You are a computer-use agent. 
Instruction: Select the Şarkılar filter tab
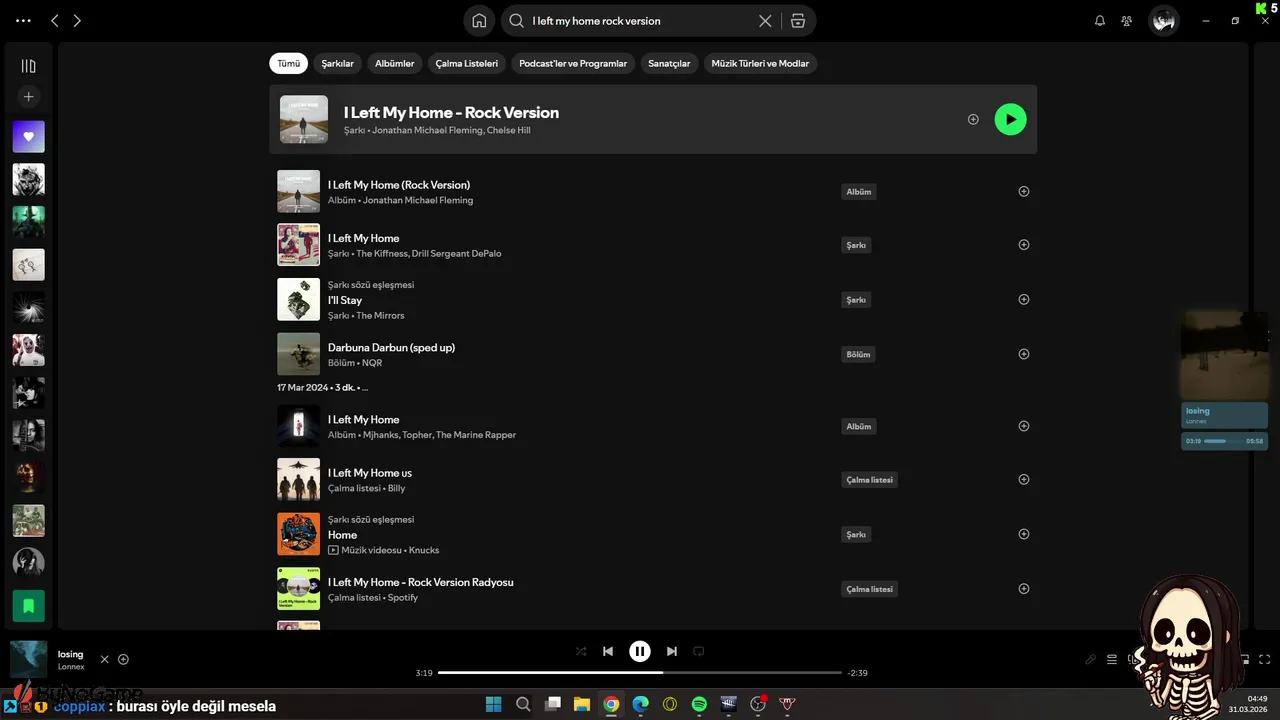(337, 63)
